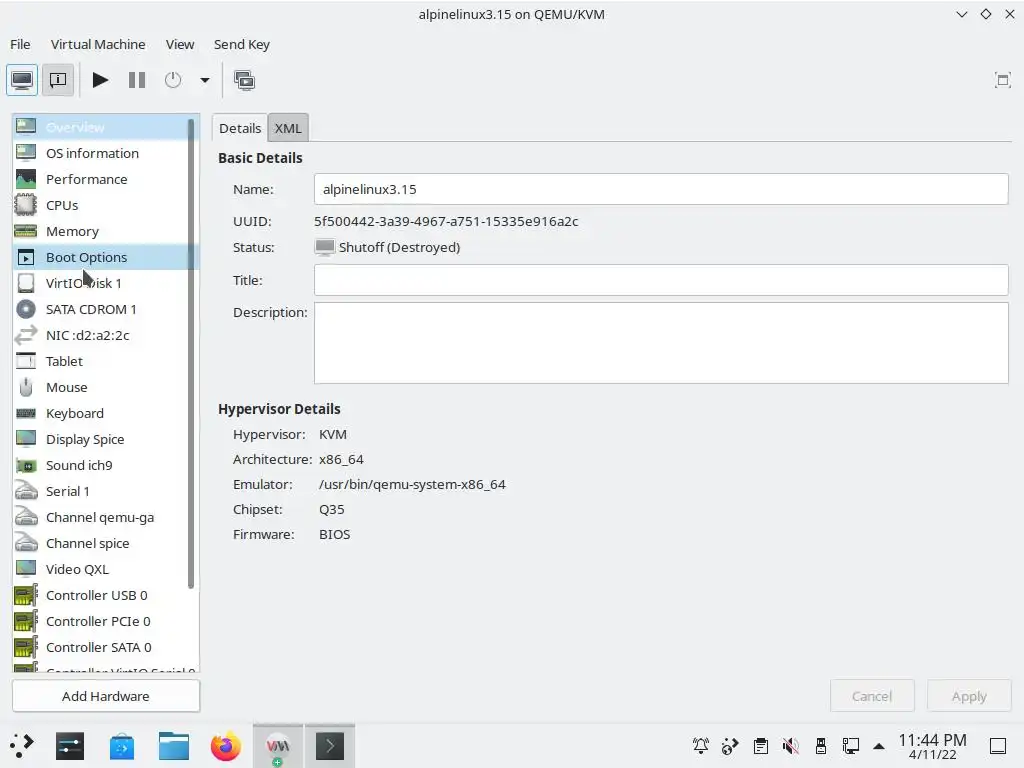Click the Shutoff (Destroyed) status text

(x=399, y=248)
